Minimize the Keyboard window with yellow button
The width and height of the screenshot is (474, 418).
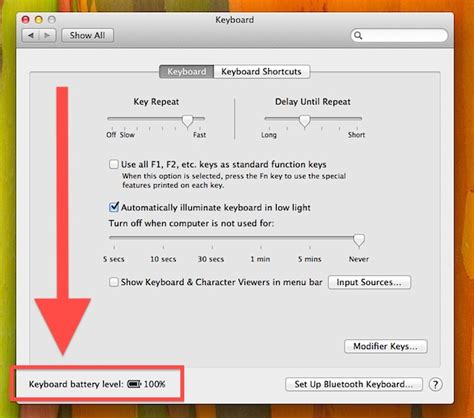(39, 20)
